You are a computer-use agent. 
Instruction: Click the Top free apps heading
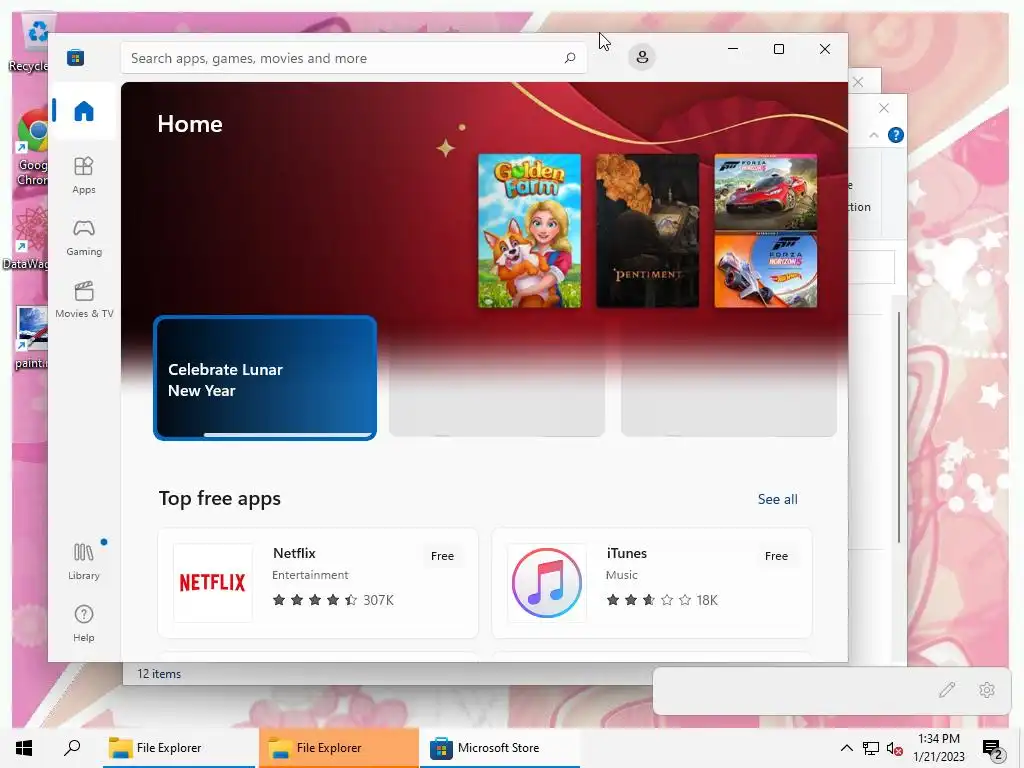tap(219, 498)
